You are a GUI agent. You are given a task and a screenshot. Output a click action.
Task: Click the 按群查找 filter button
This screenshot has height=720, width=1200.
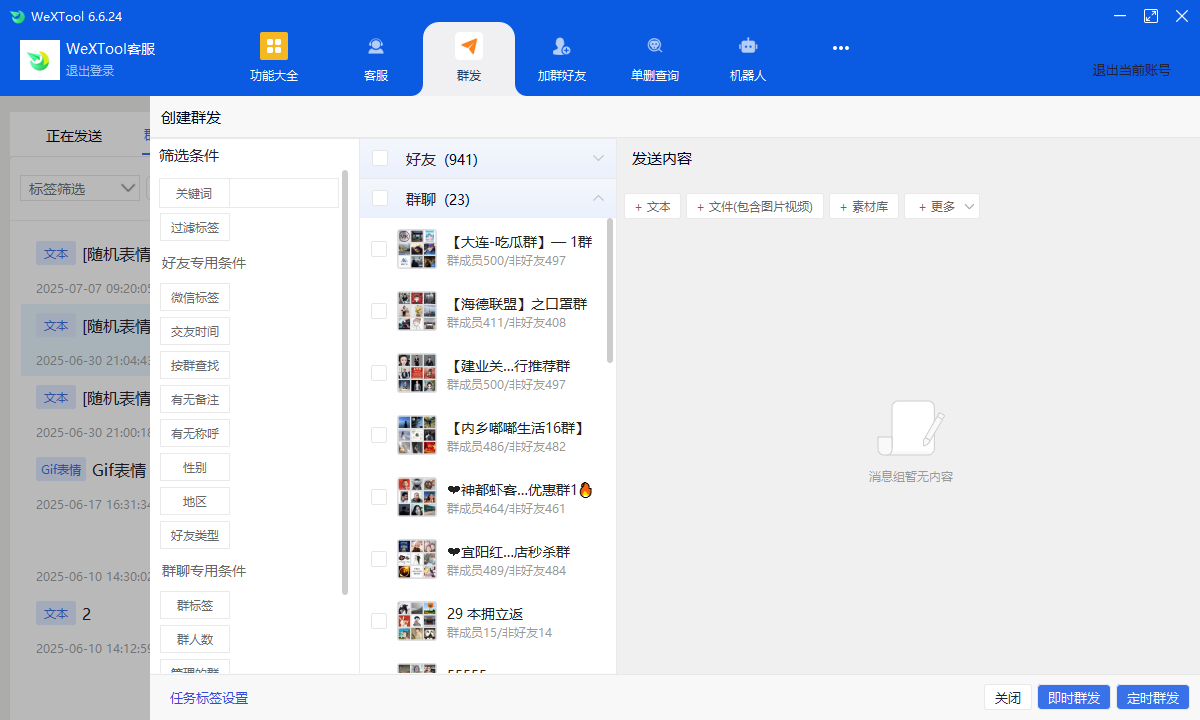(195, 365)
